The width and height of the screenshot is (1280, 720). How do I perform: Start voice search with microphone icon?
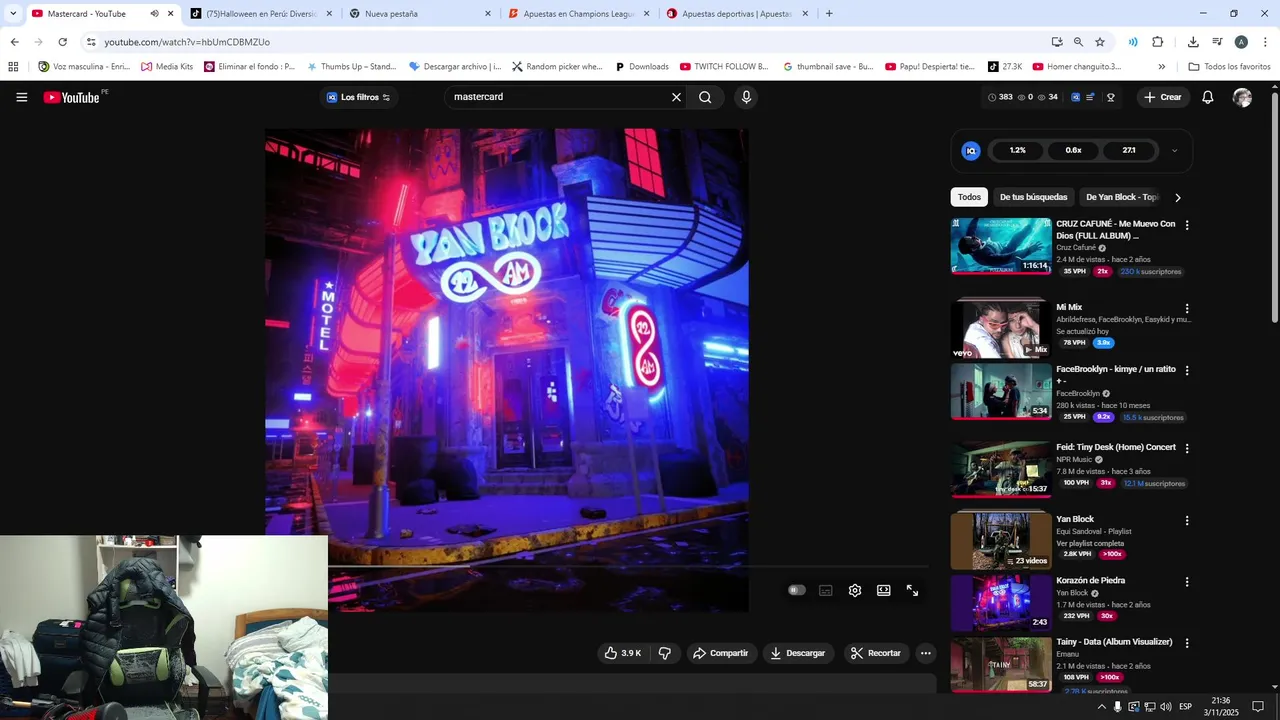click(x=746, y=97)
